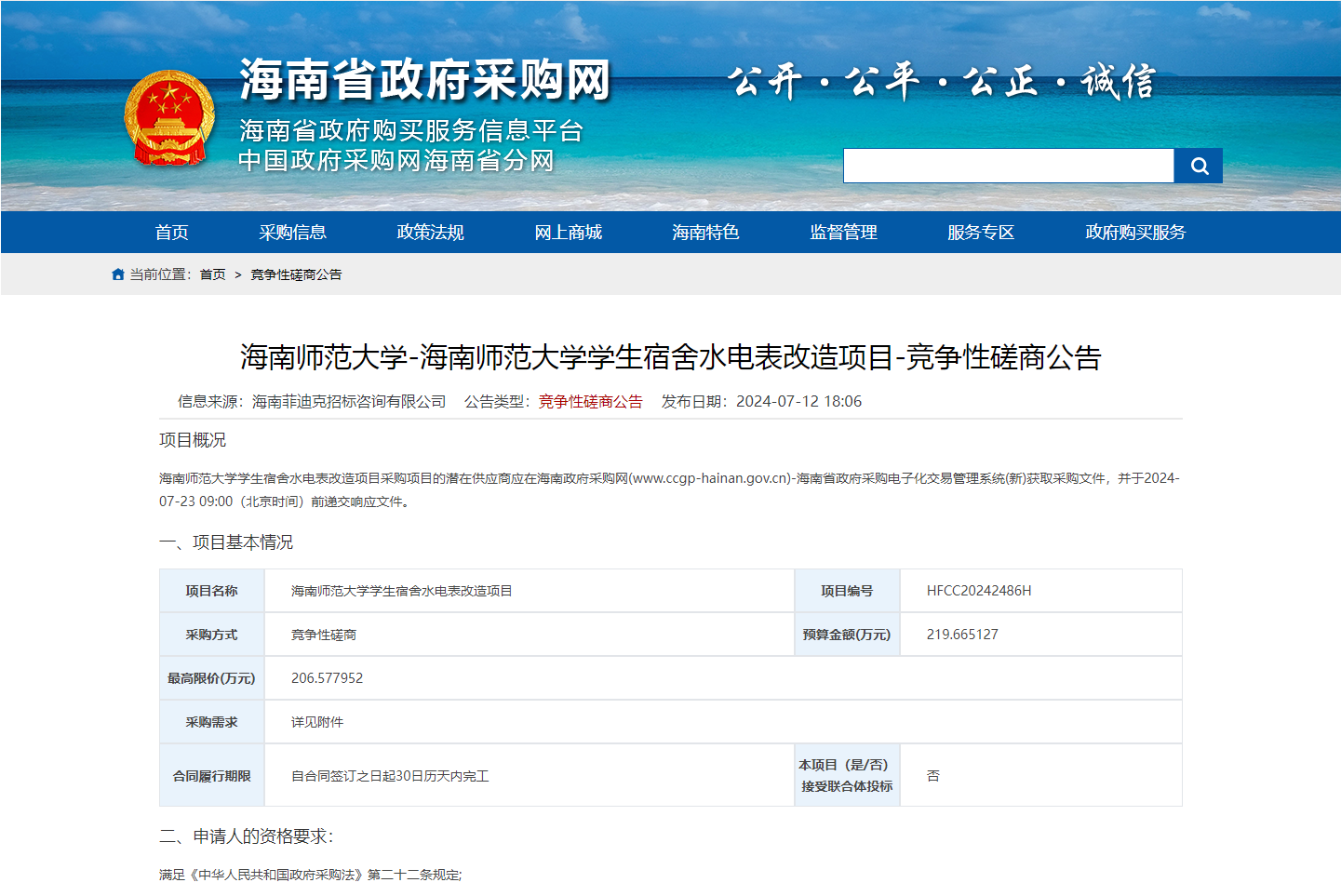Screen dimensions: 1341x896
Task: Click the 竞争性磋商公告 breadcrumb link
Action: 296,274
